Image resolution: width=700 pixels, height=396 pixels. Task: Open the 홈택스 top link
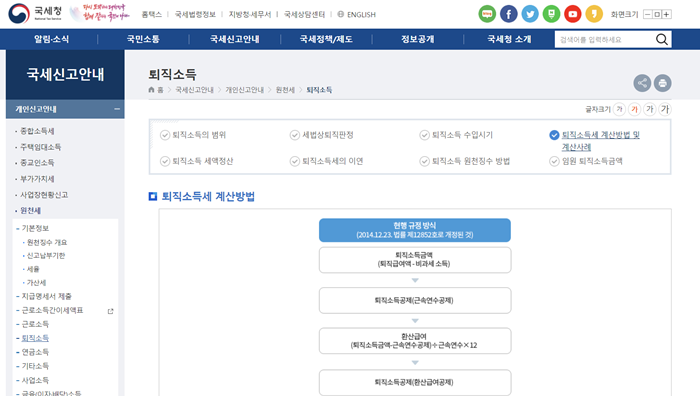tap(152, 14)
